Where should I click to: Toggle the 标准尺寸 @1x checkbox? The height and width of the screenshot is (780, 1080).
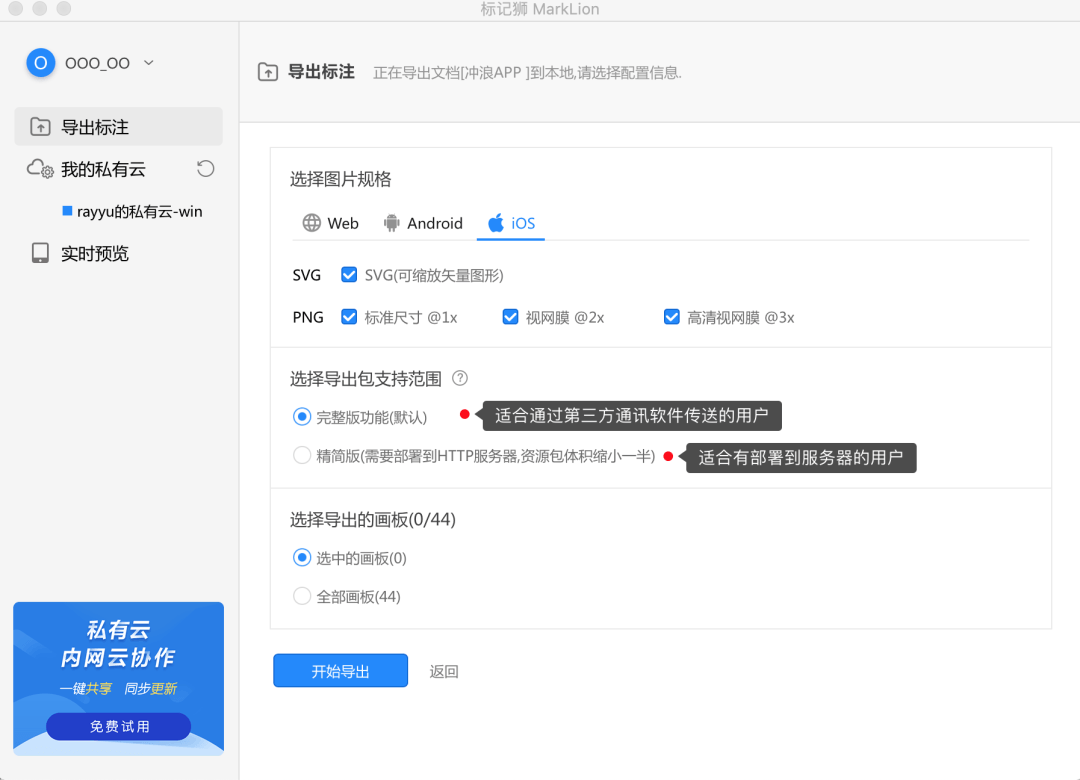tap(349, 317)
